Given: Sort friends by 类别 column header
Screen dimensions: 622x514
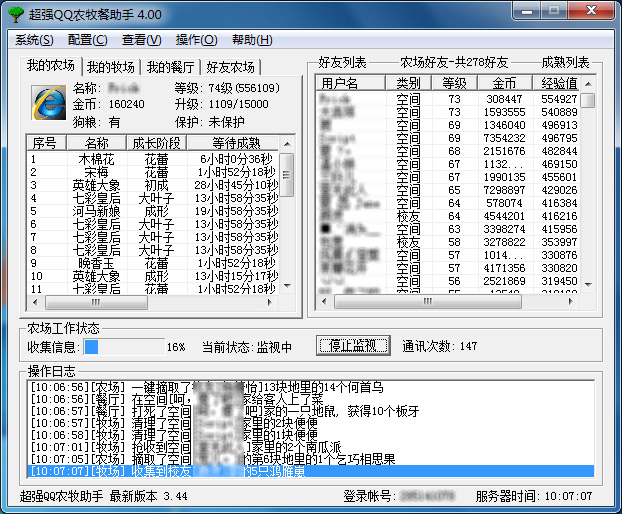Looking at the screenshot, I should click(408, 83).
